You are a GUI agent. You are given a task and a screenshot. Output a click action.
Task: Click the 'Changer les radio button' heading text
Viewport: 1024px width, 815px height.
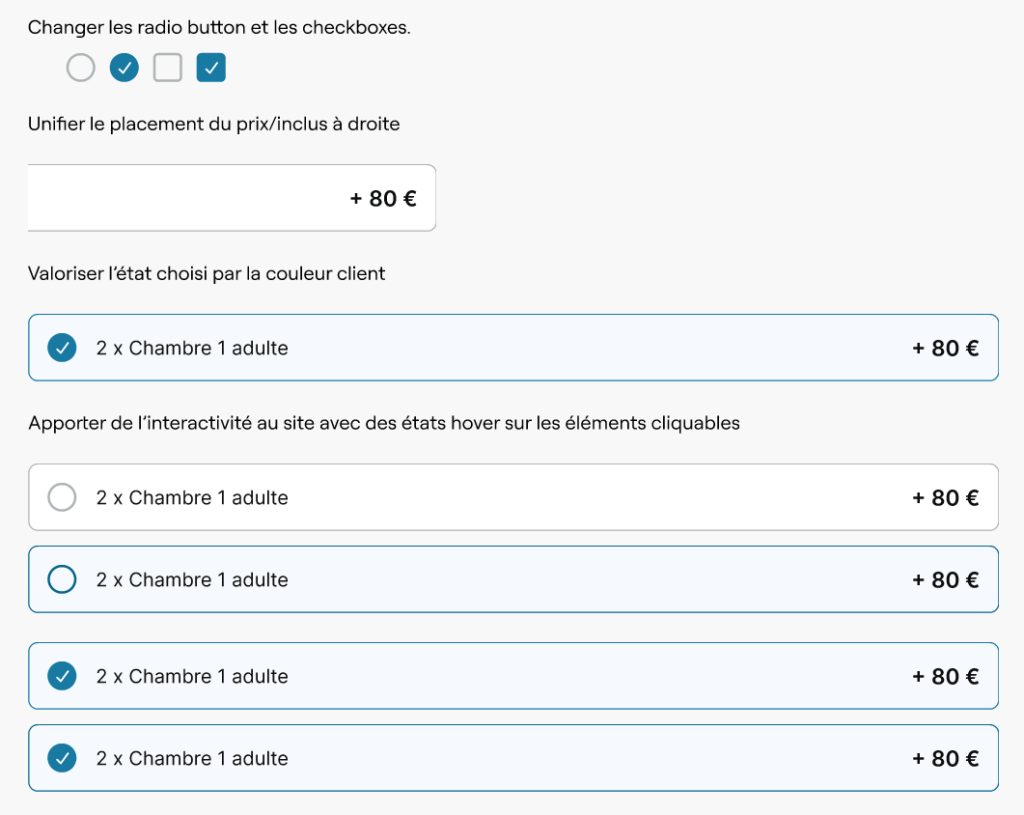point(219,27)
